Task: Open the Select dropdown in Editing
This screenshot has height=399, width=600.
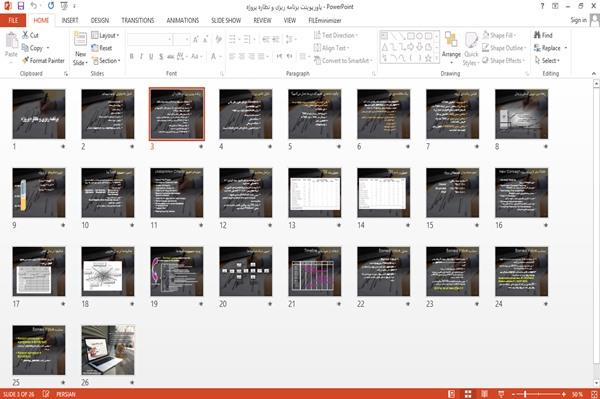Action: click(x=548, y=60)
